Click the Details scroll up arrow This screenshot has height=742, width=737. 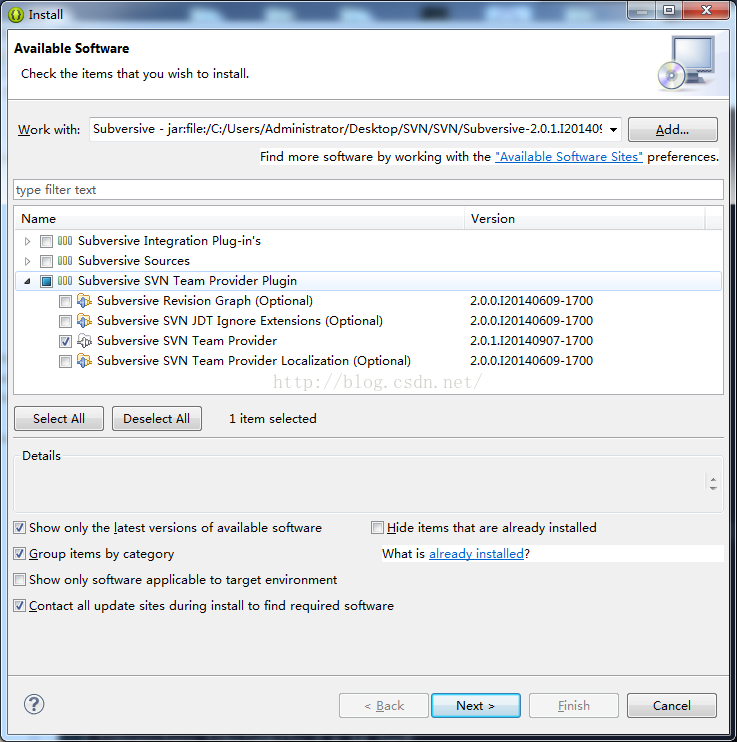(713, 479)
